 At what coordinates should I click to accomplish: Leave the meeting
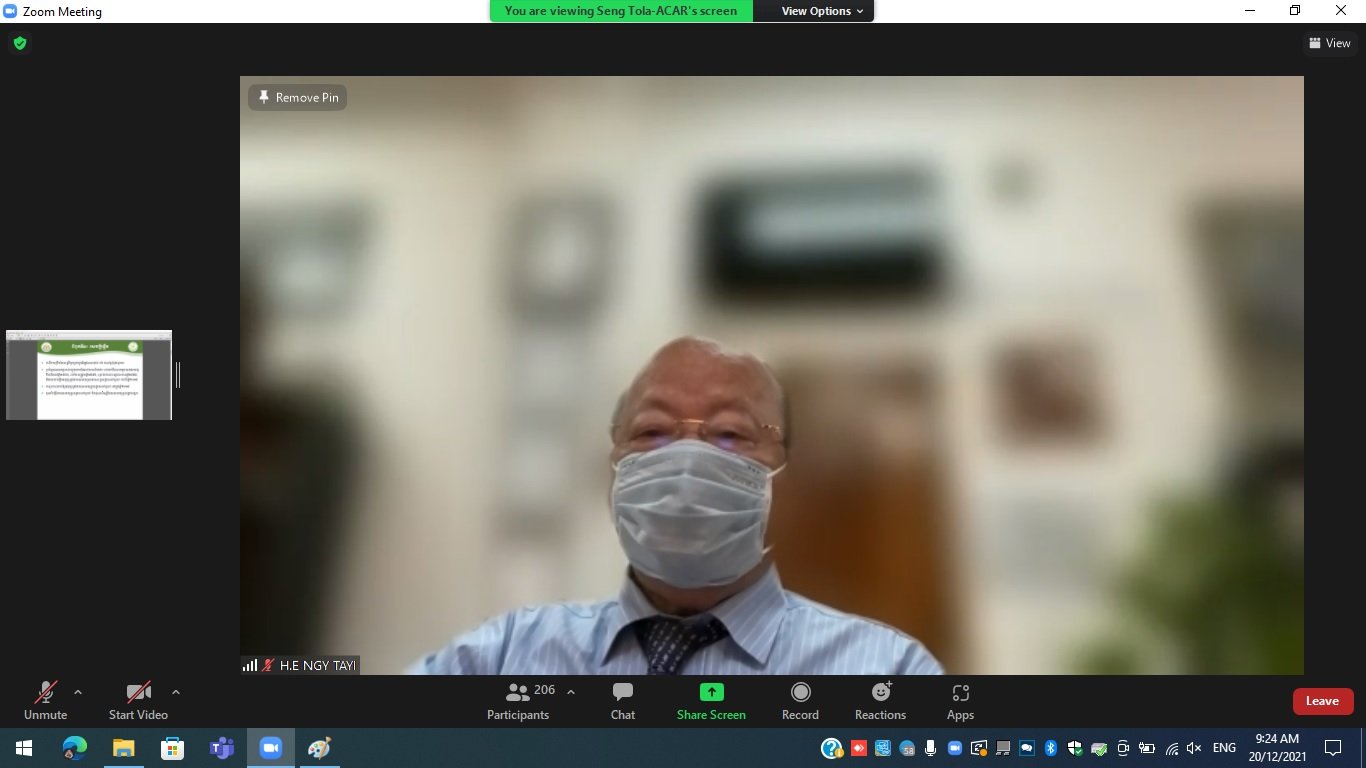(1322, 701)
